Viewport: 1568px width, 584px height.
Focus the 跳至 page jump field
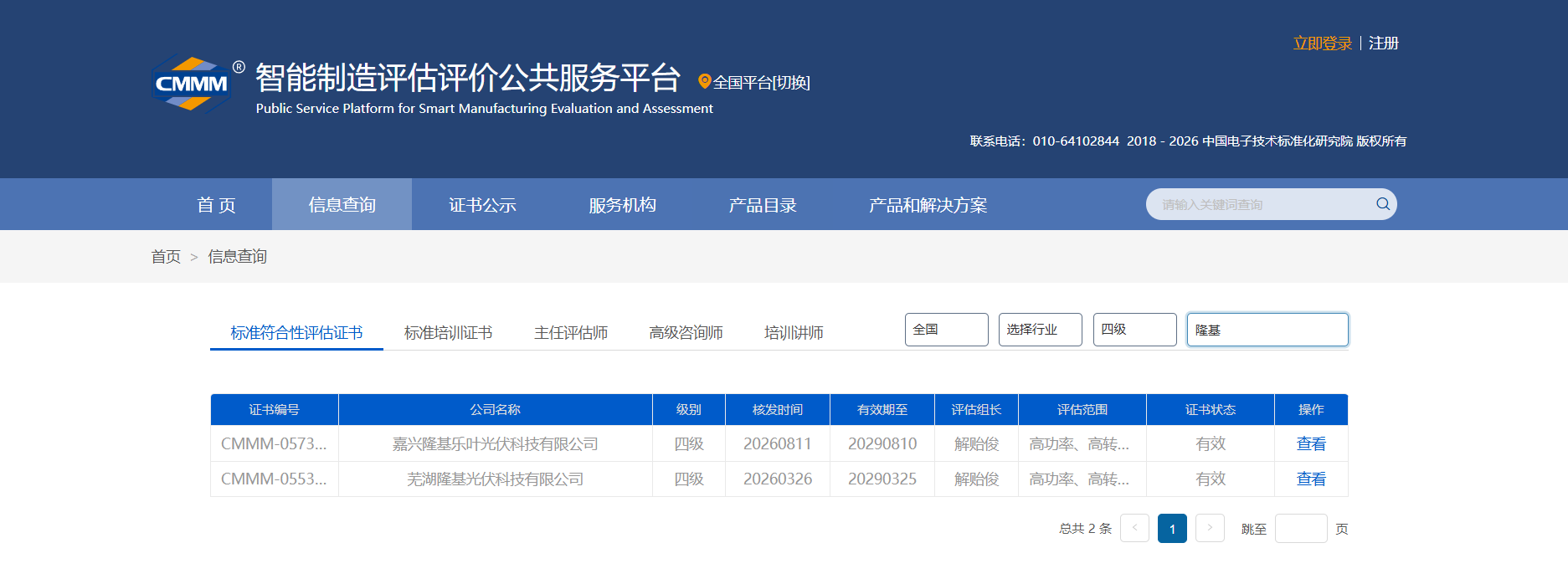pyautogui.click(x=1301, y=528)
